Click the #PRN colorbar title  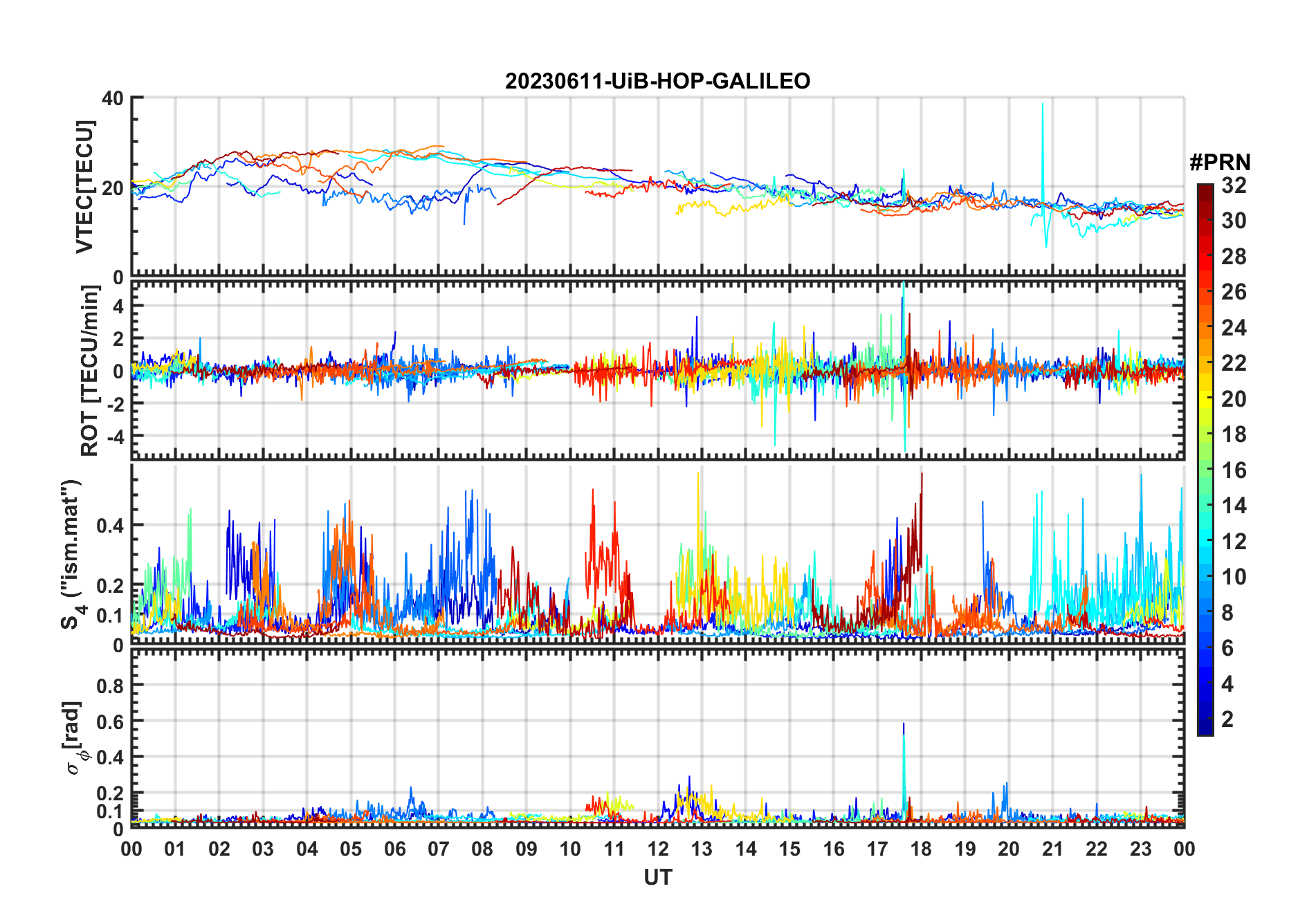pos(1220,163)
